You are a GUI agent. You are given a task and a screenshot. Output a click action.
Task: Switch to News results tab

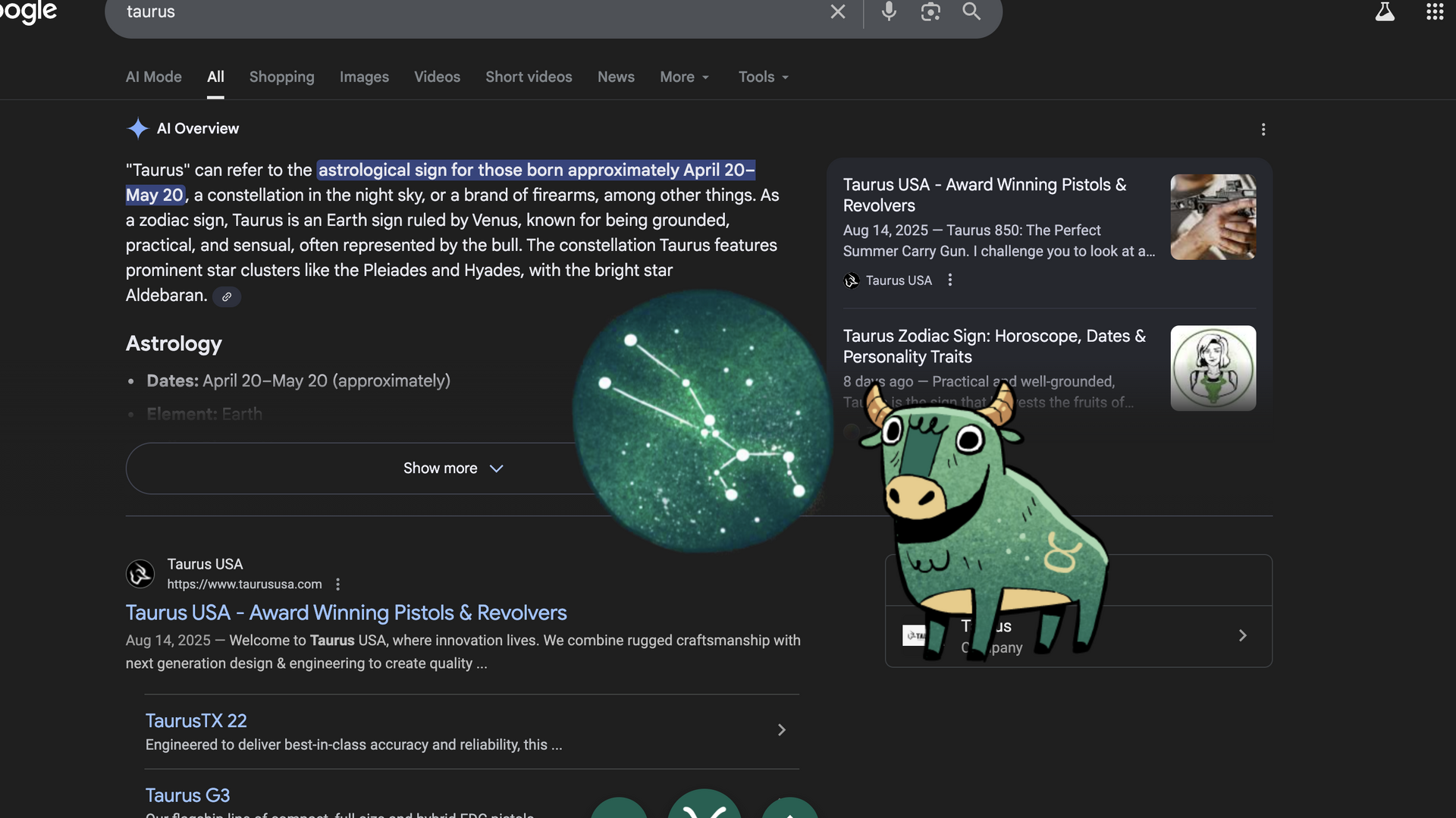click(x=616, y=77)
